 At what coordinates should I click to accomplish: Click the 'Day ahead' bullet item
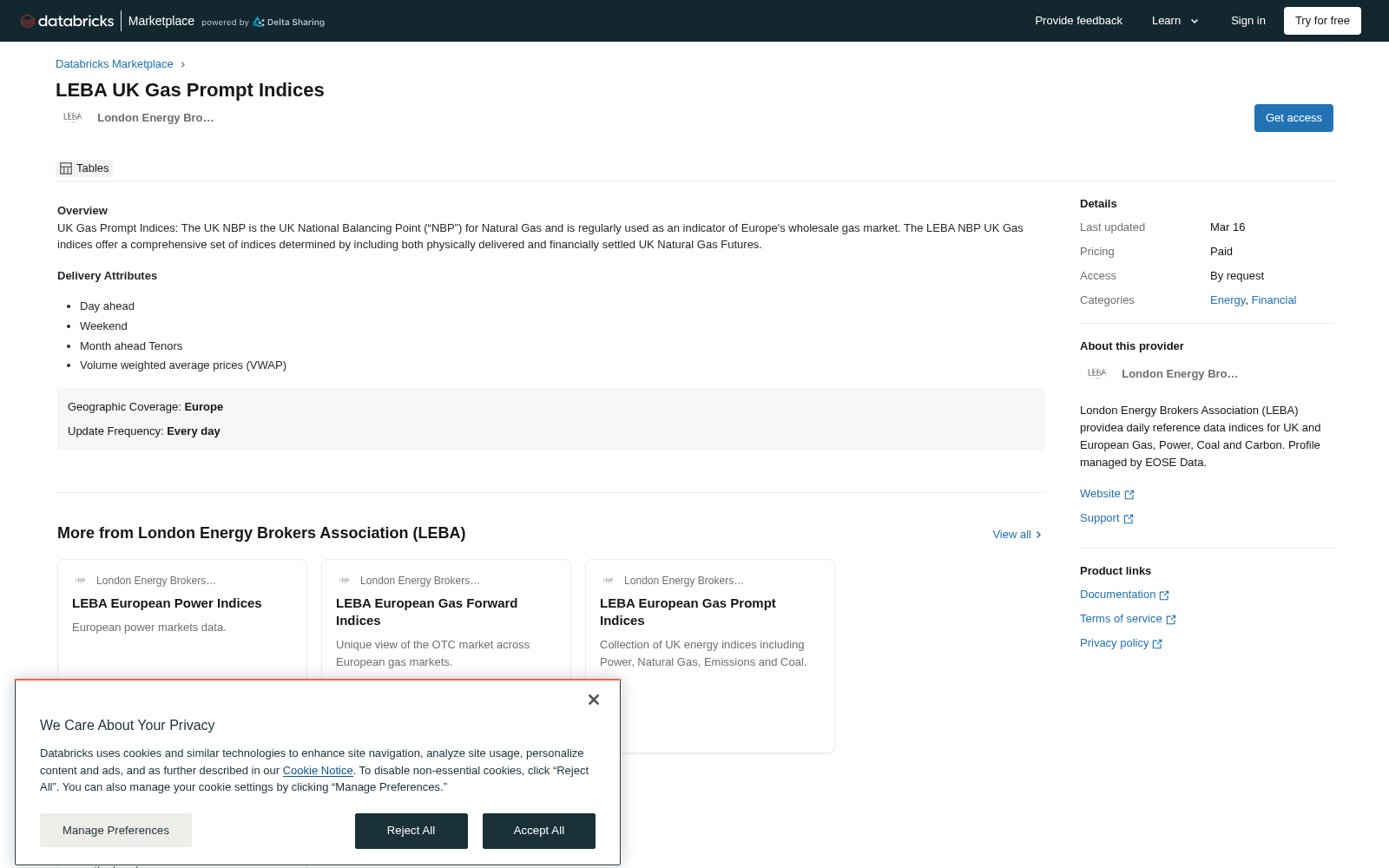pos(107,306)
